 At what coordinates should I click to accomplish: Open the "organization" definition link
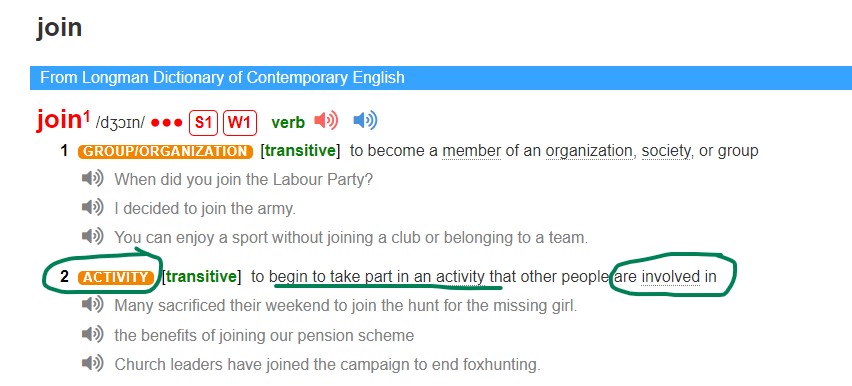coord(590,151)
